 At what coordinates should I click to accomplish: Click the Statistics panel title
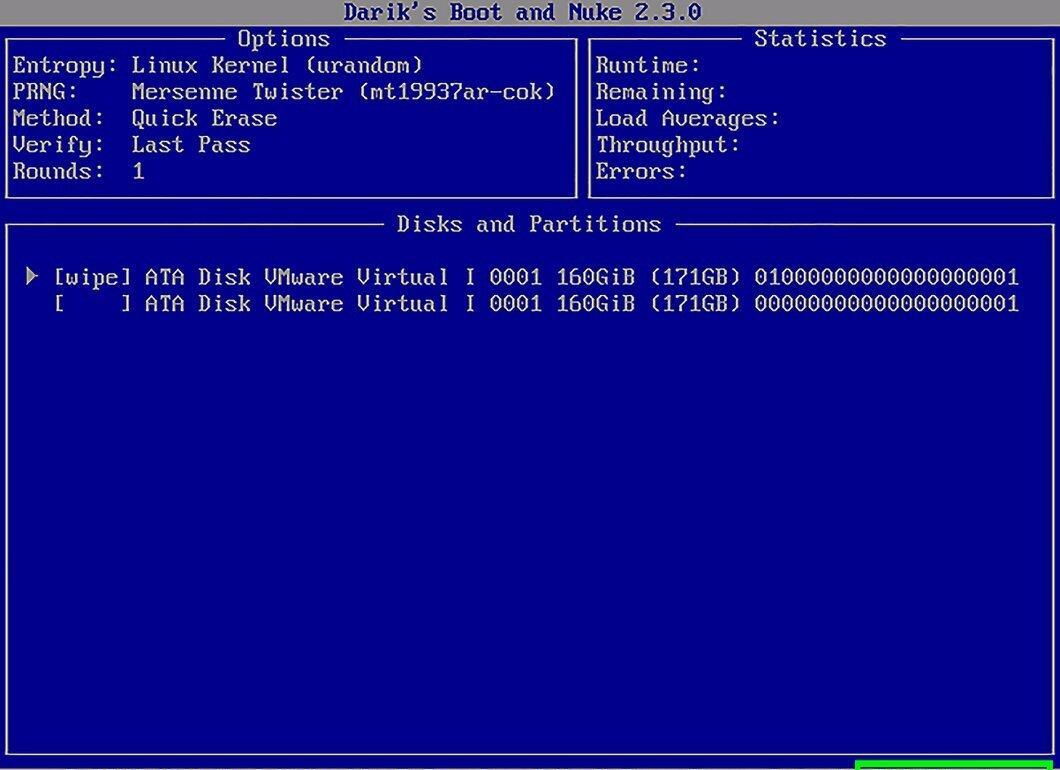pyautogui.click(x=820, y=39)
